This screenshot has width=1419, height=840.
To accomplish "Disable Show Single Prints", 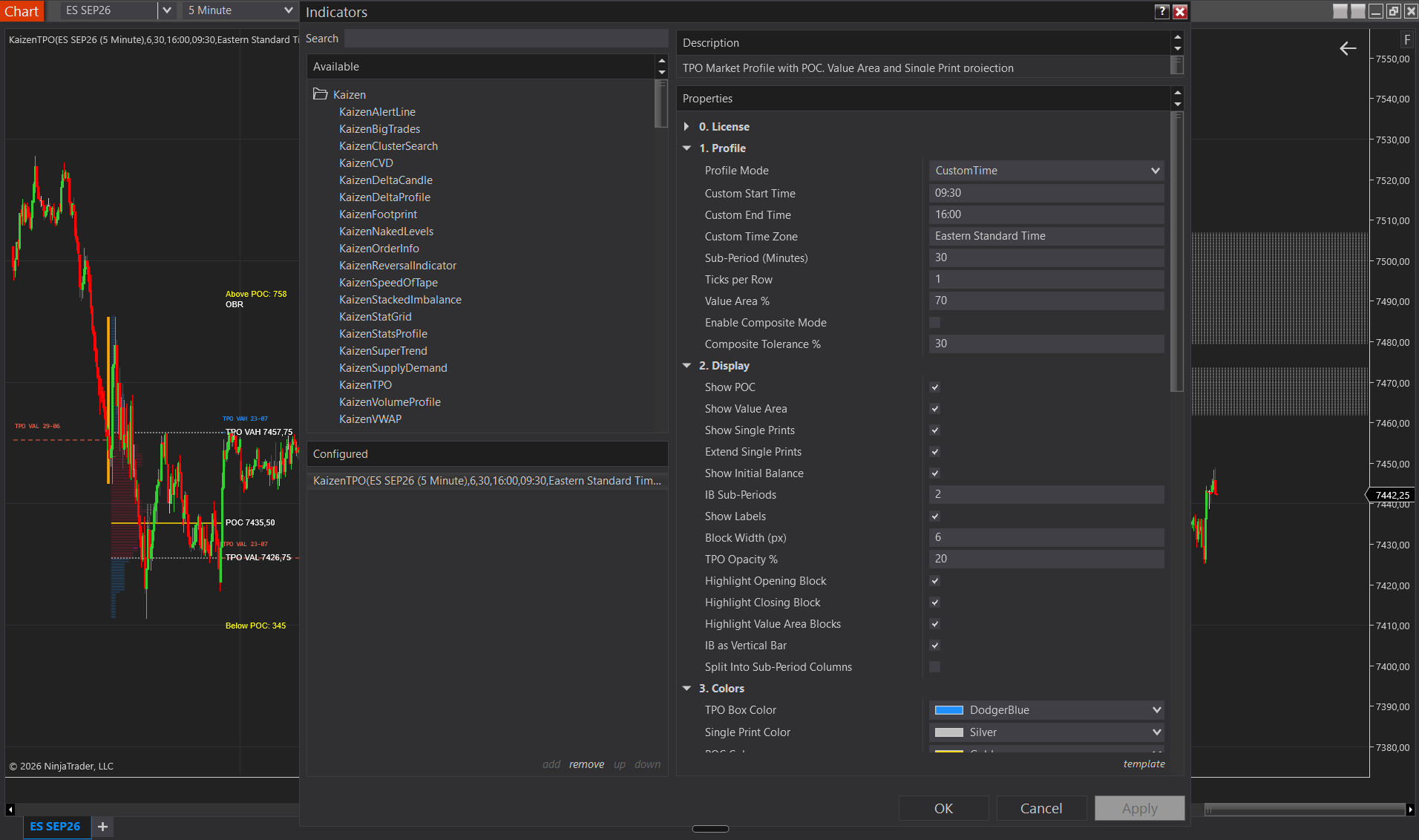I will pyautogui.click(x=935, y=430).
